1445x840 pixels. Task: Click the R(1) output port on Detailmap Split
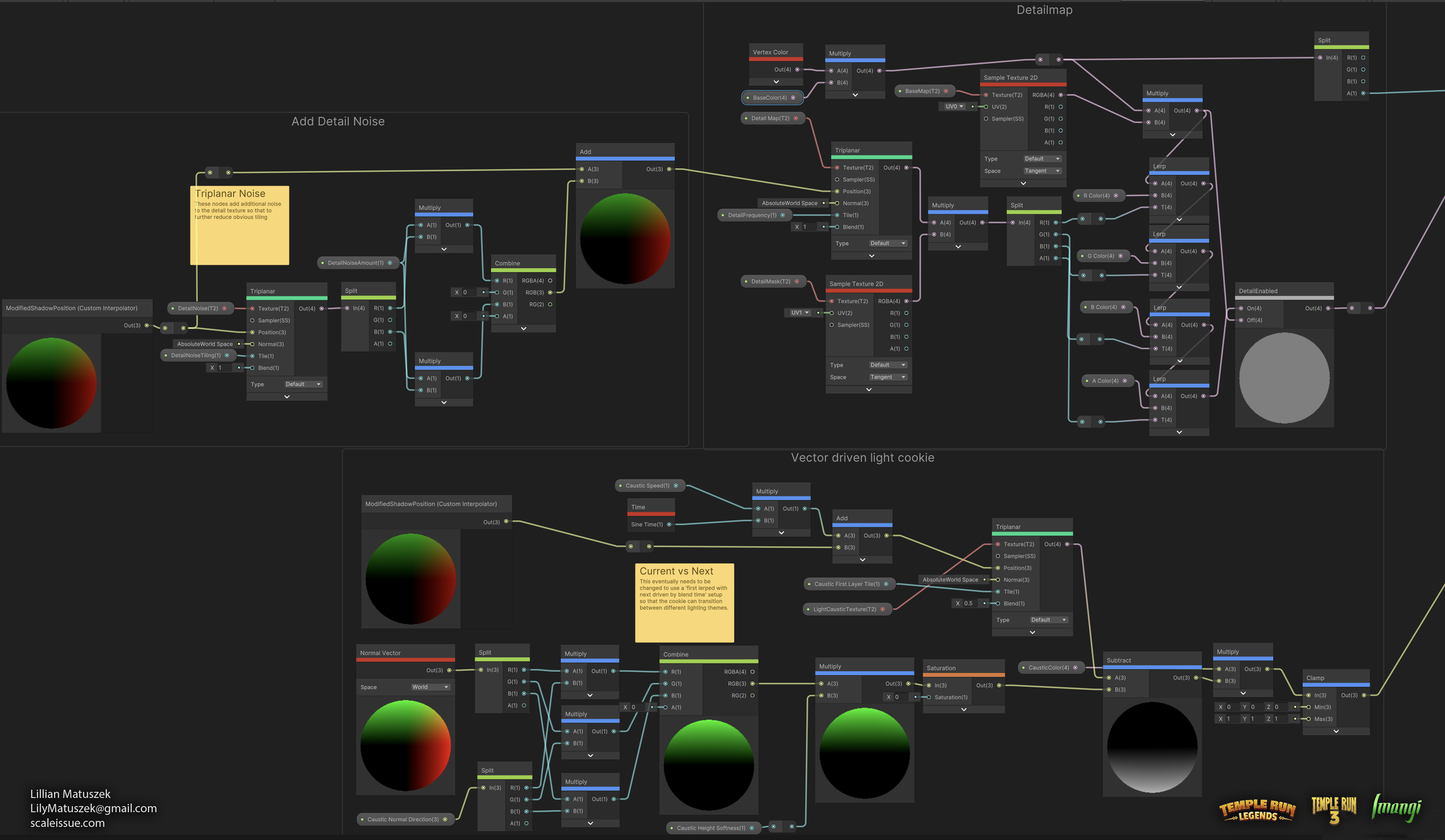coord(1055,222)
